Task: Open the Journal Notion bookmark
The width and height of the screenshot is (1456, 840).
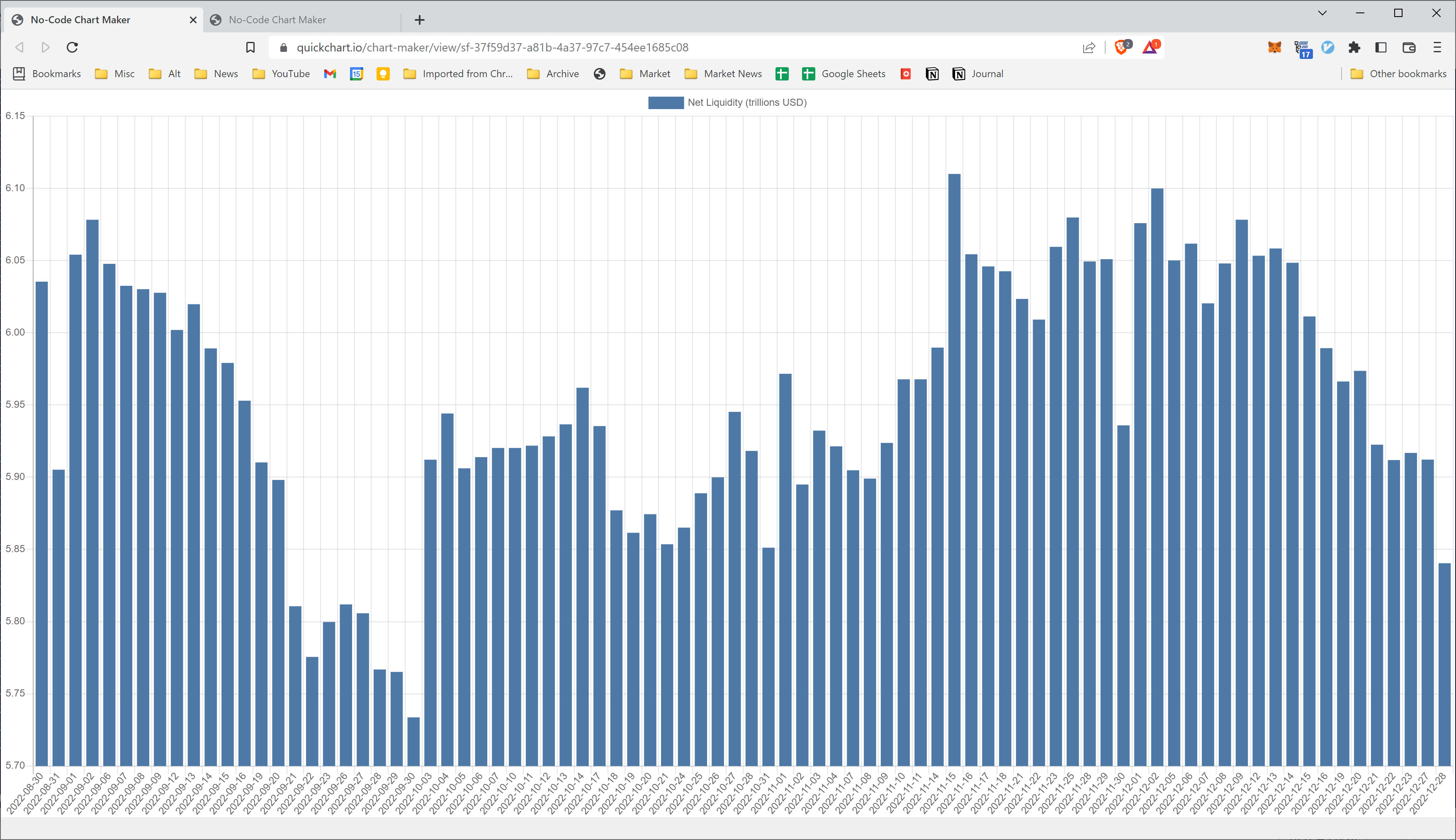Action: click(978, 74)
